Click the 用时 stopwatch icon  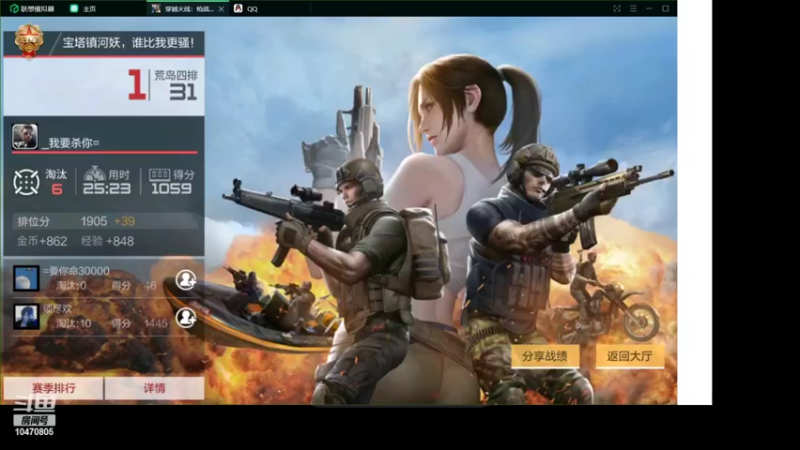94,174
